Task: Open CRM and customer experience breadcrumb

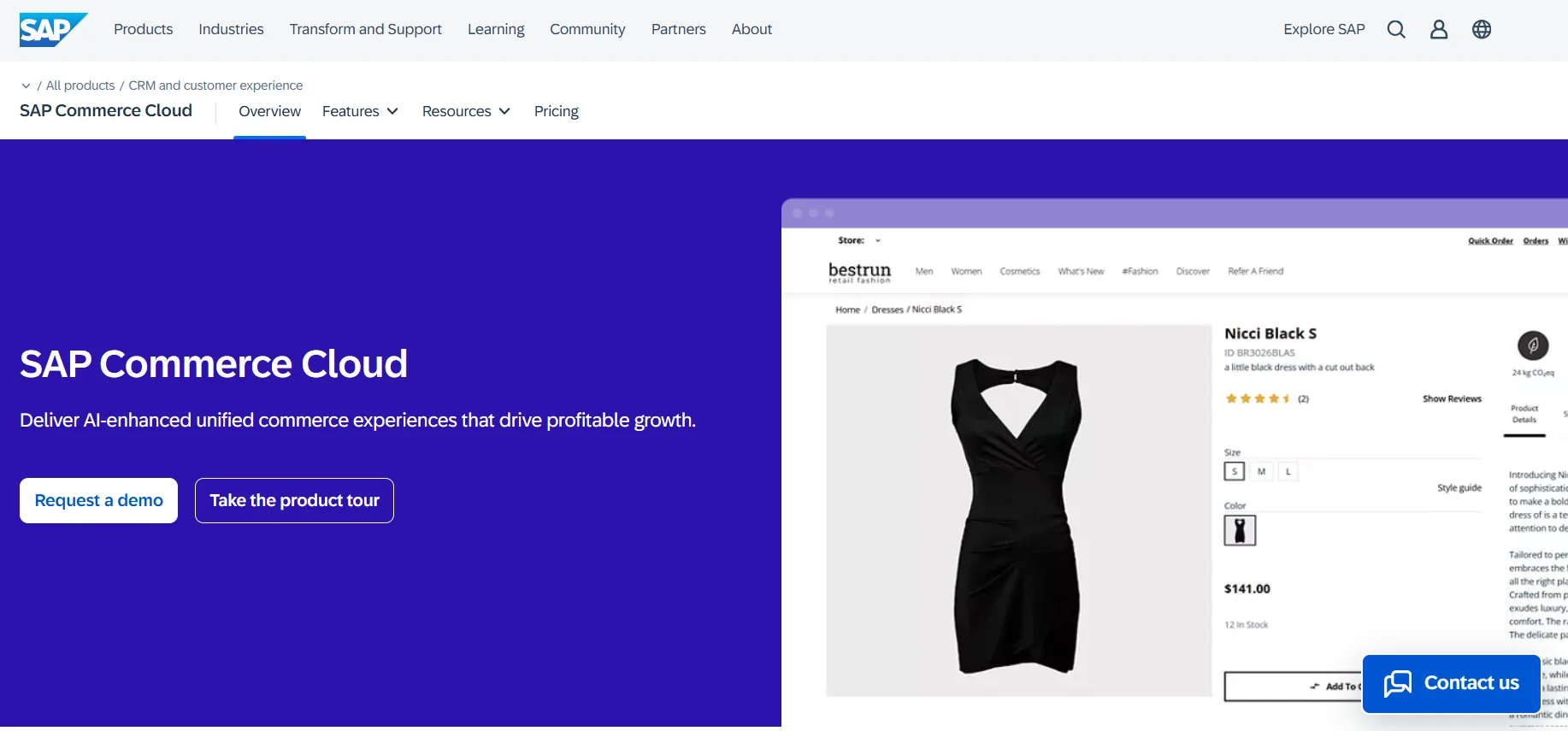Action: click(x=215, y=85)
